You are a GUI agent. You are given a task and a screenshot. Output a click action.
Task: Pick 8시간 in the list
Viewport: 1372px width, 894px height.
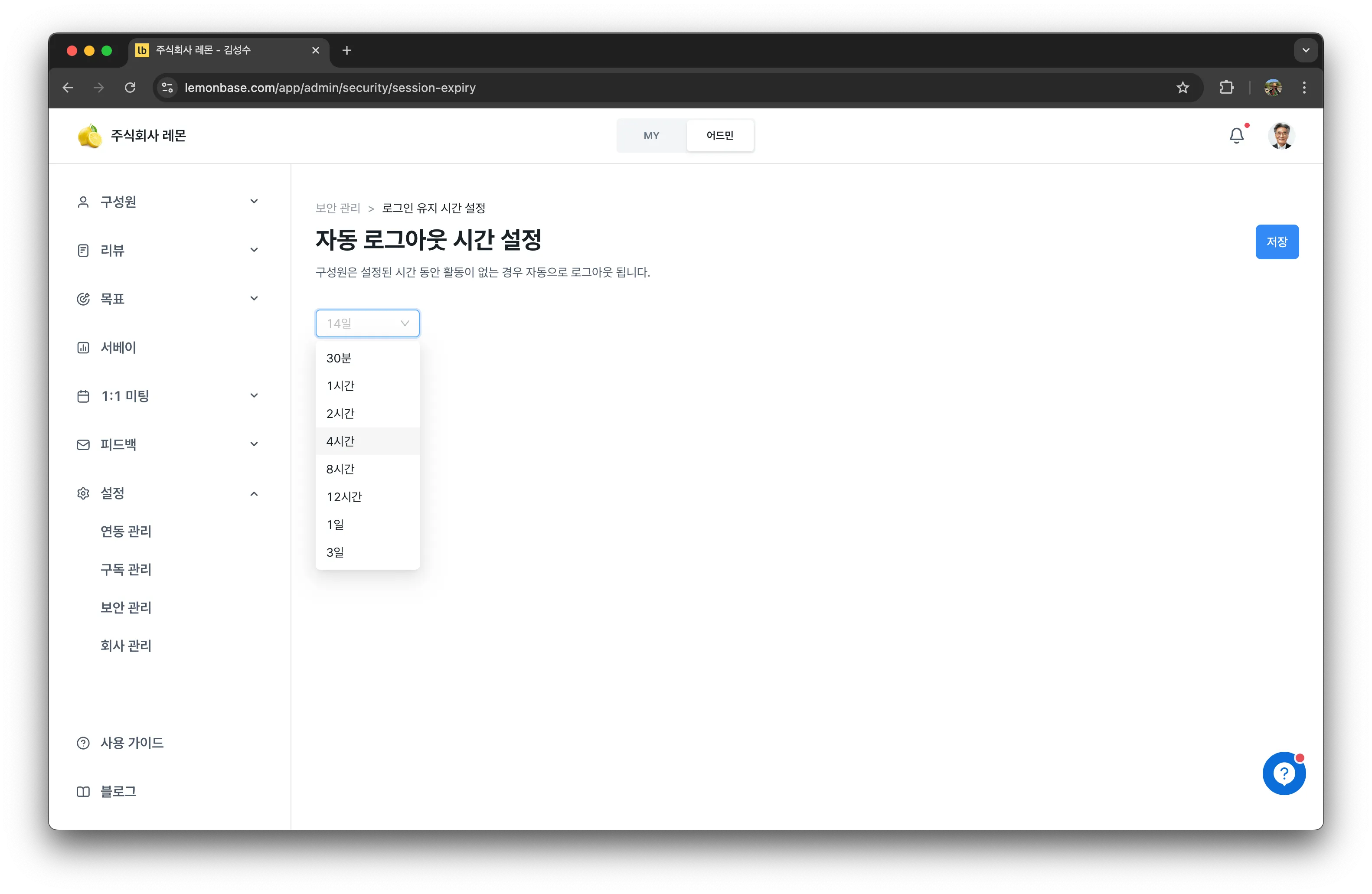(367, 469)
